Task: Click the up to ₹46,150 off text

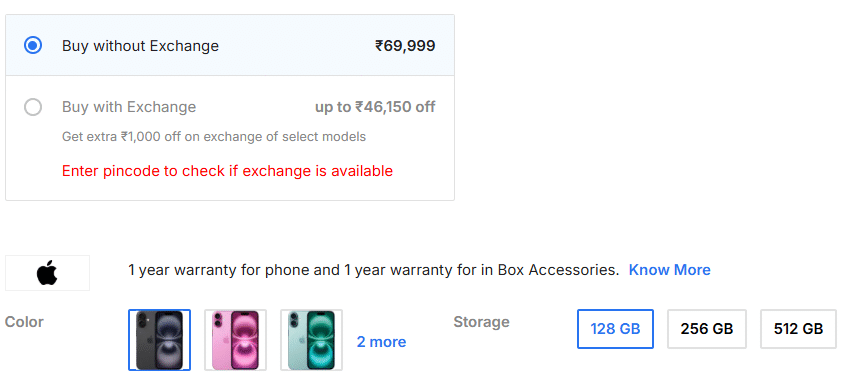Action: point(375,107)
